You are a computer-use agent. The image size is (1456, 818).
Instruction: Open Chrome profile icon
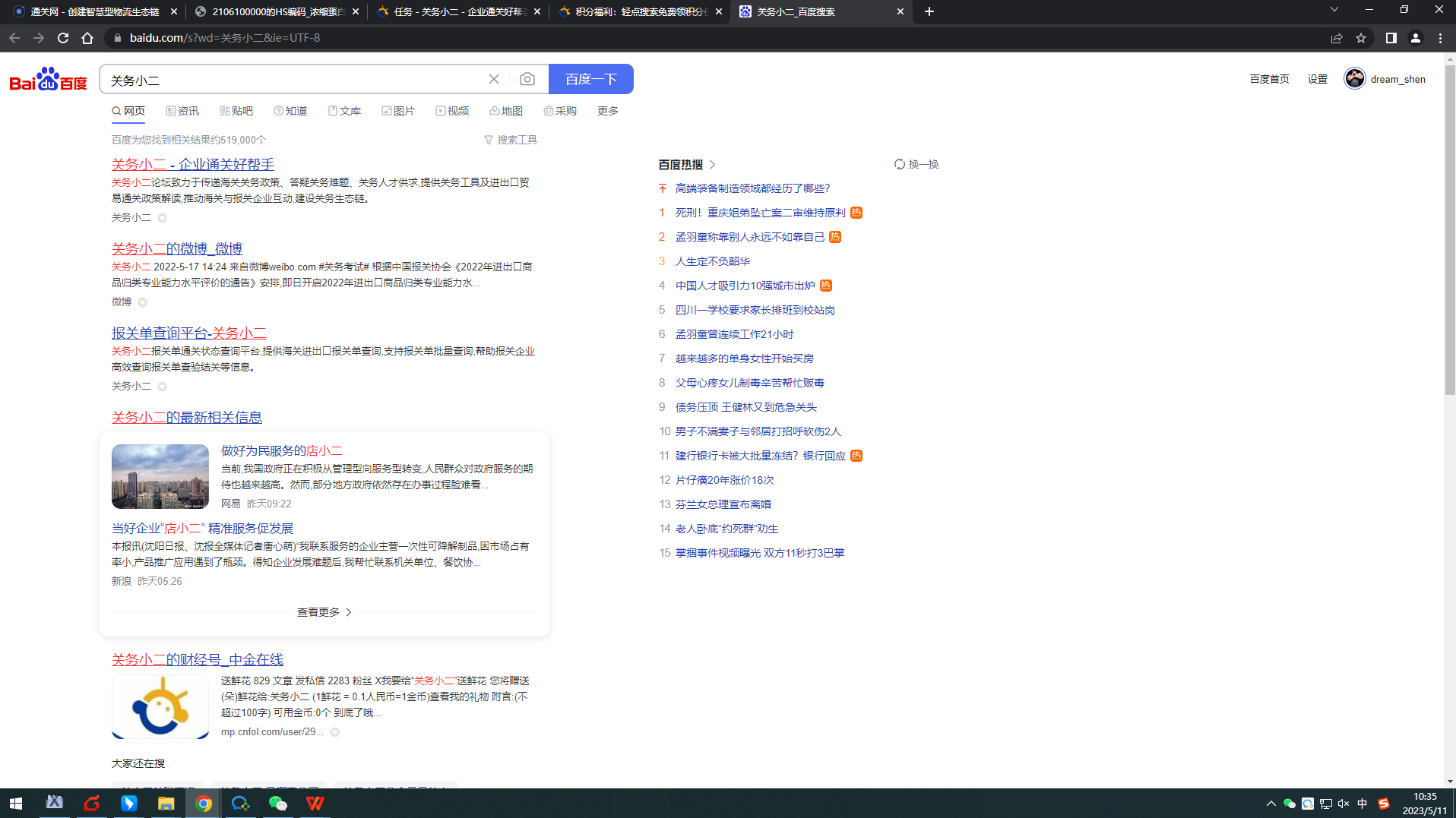point(1416,38)
